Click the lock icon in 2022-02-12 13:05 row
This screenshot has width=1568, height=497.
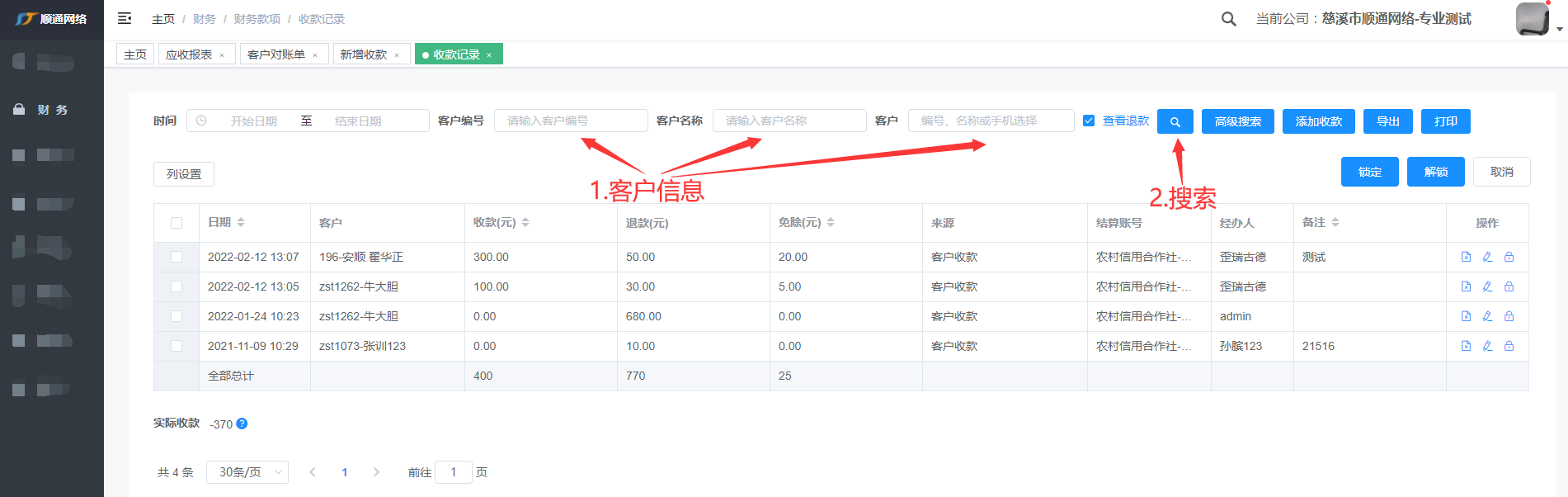click(1509, 286)
